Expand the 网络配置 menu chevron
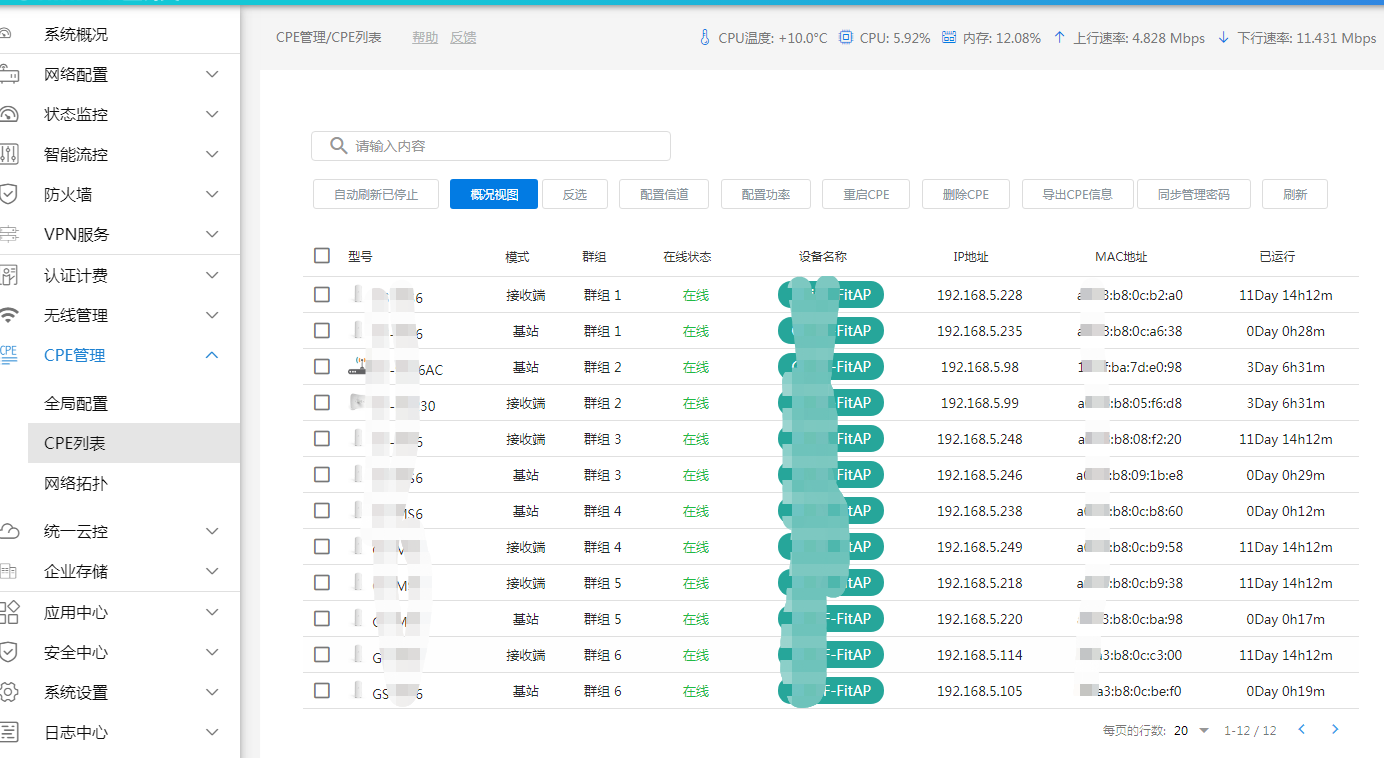Screen dimensions: 1384x758 click(212, 74)
